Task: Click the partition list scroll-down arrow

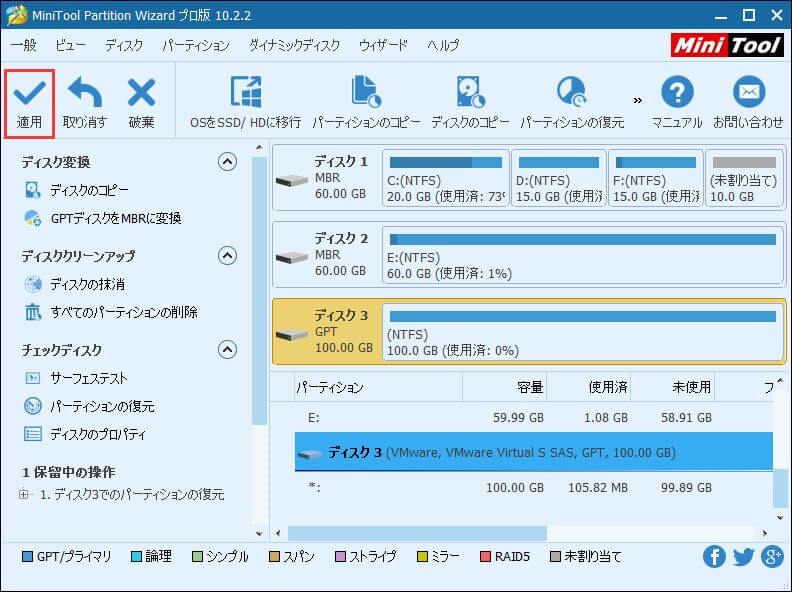Action: pyautogui.click(x=780, y=518)
